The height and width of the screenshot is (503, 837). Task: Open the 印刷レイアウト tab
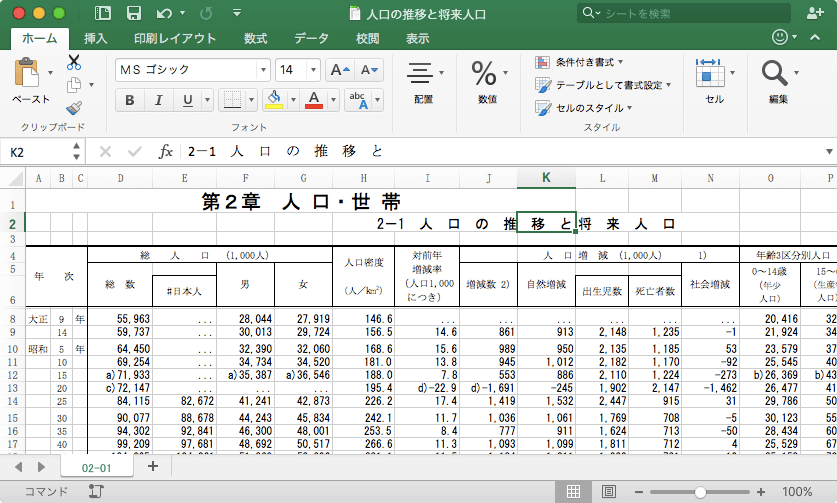175,38
